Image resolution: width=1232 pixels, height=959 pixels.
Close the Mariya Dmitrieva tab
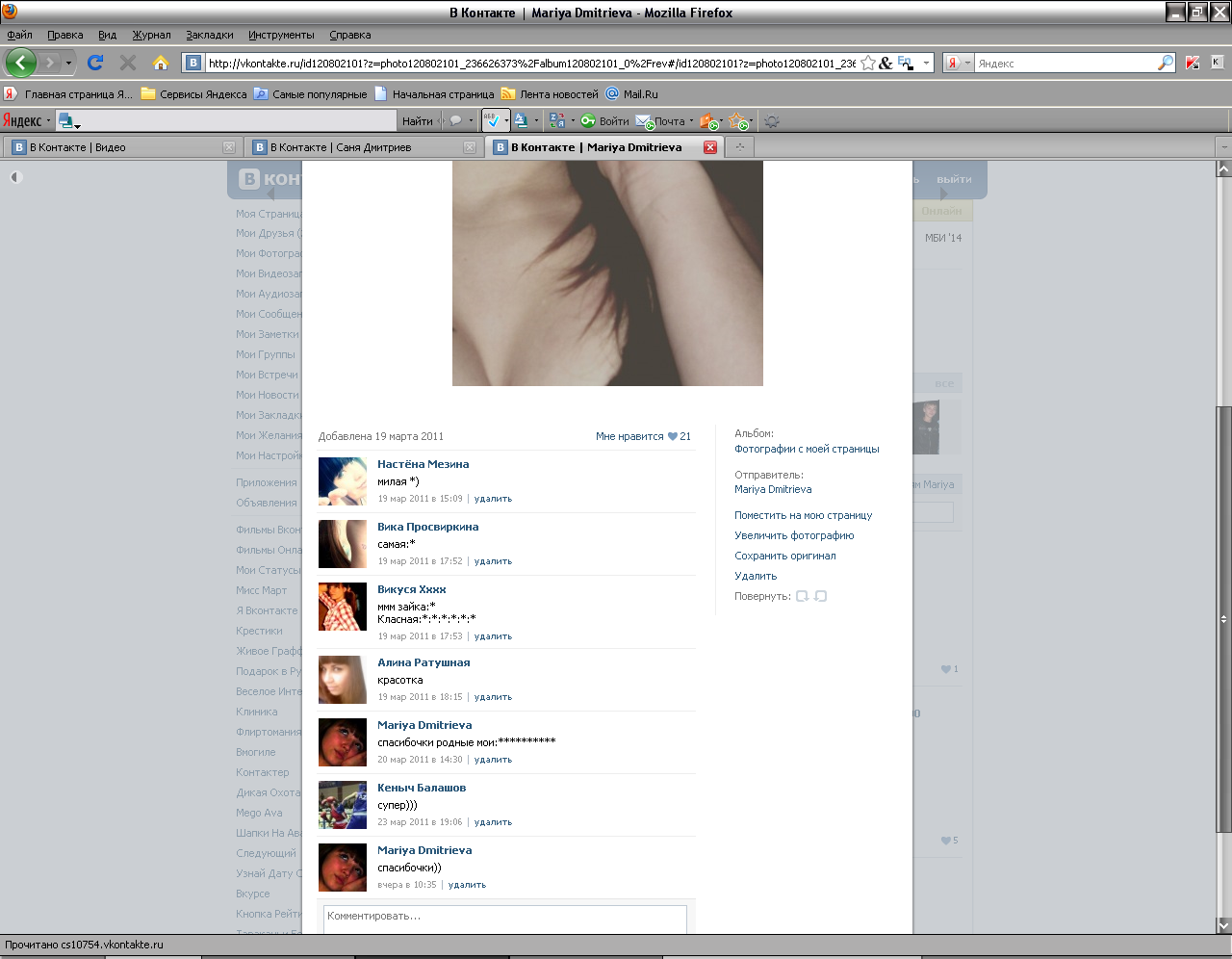pos(710,147)
